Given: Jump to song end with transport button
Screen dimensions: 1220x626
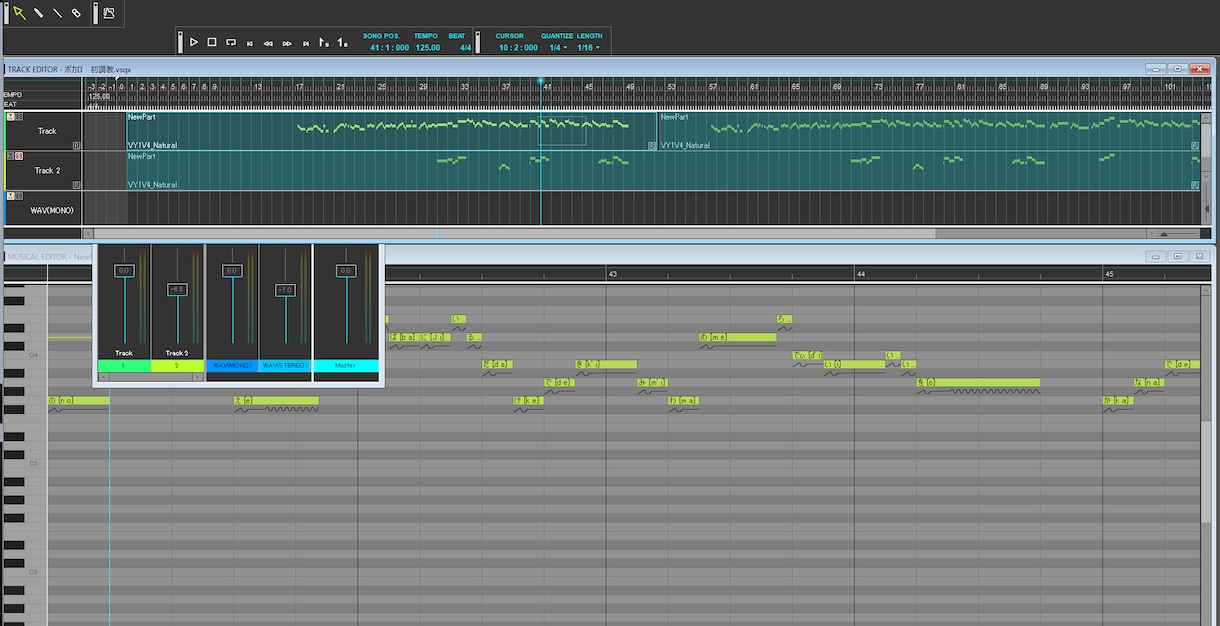Looking at the screenshot, I should point(305,43).
